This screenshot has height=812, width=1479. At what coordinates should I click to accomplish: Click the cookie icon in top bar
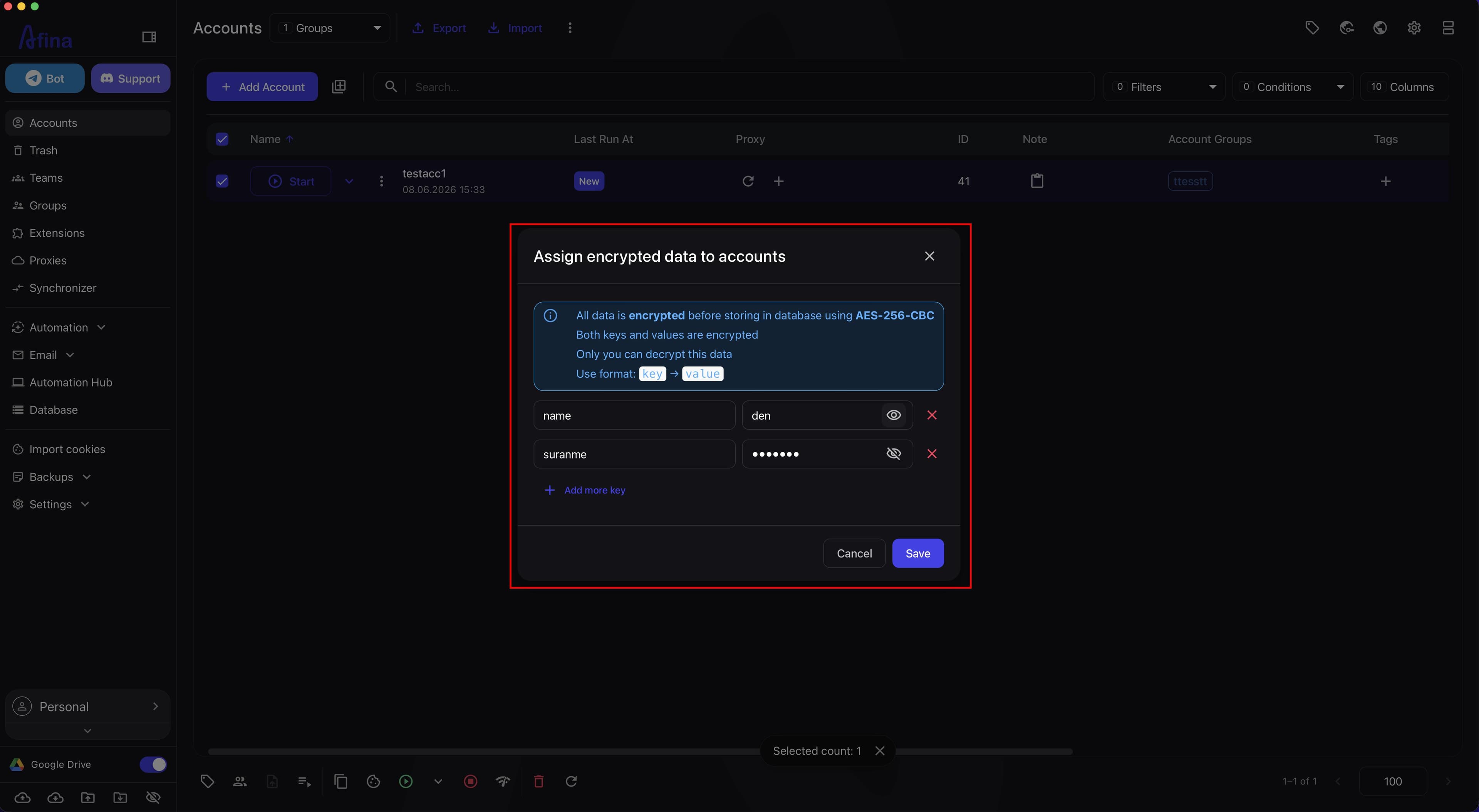pyautogui.click(x=1347, y=28)
